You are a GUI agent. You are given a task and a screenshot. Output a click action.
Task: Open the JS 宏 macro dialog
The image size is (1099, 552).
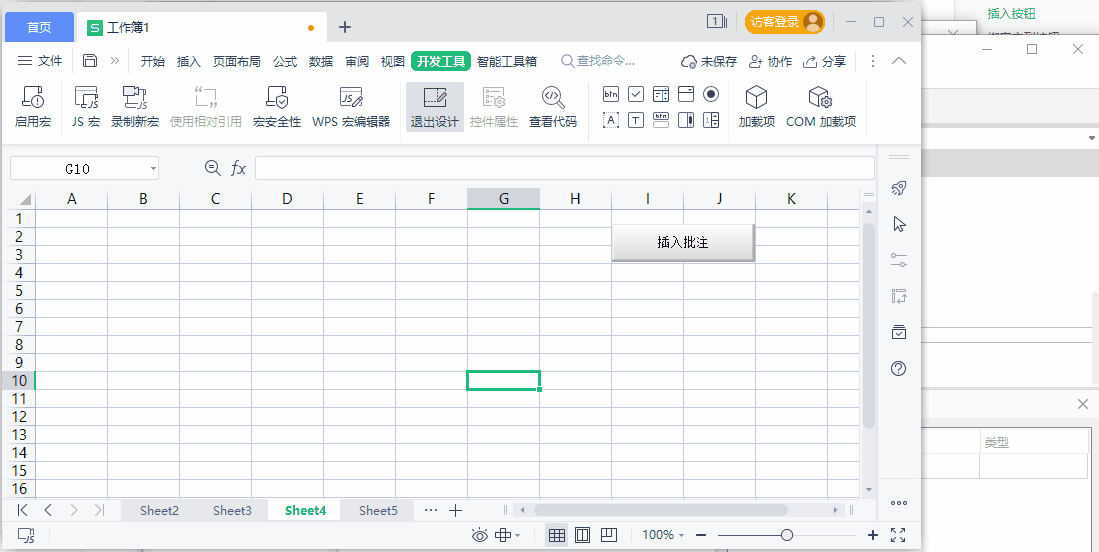(x=86, y=107)
